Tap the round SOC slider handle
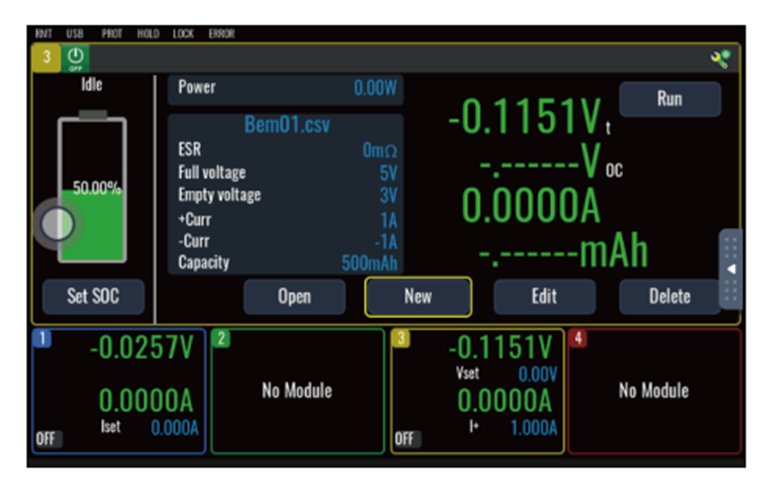Screen dimensions: 771x496 click(x=58, y=225)
